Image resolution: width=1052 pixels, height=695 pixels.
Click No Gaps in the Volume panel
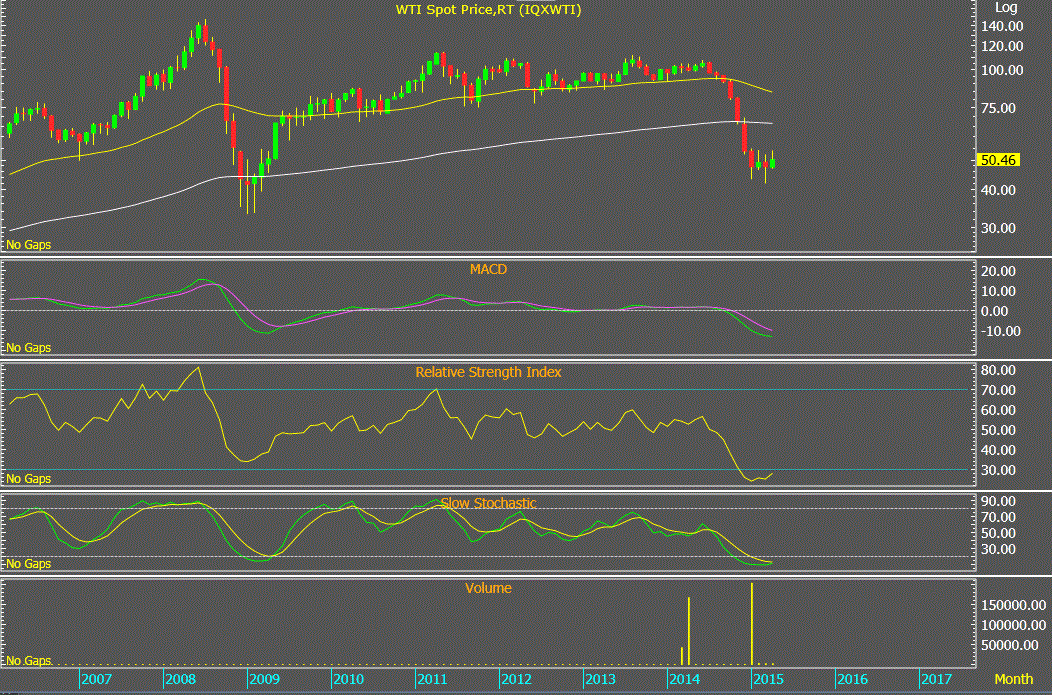[29, 661]
